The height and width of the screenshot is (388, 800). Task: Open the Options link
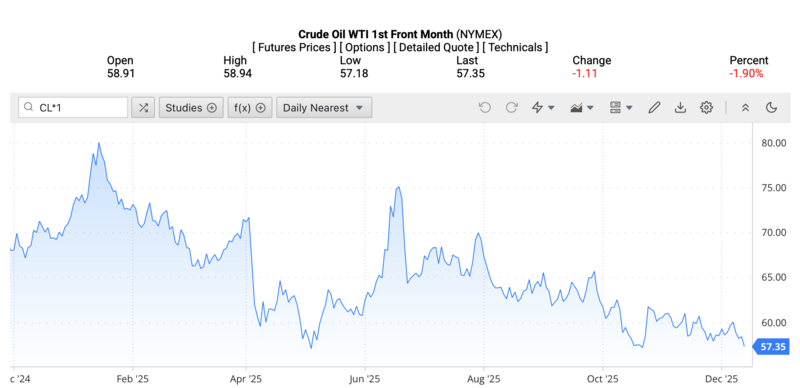[x=365, y=47]
